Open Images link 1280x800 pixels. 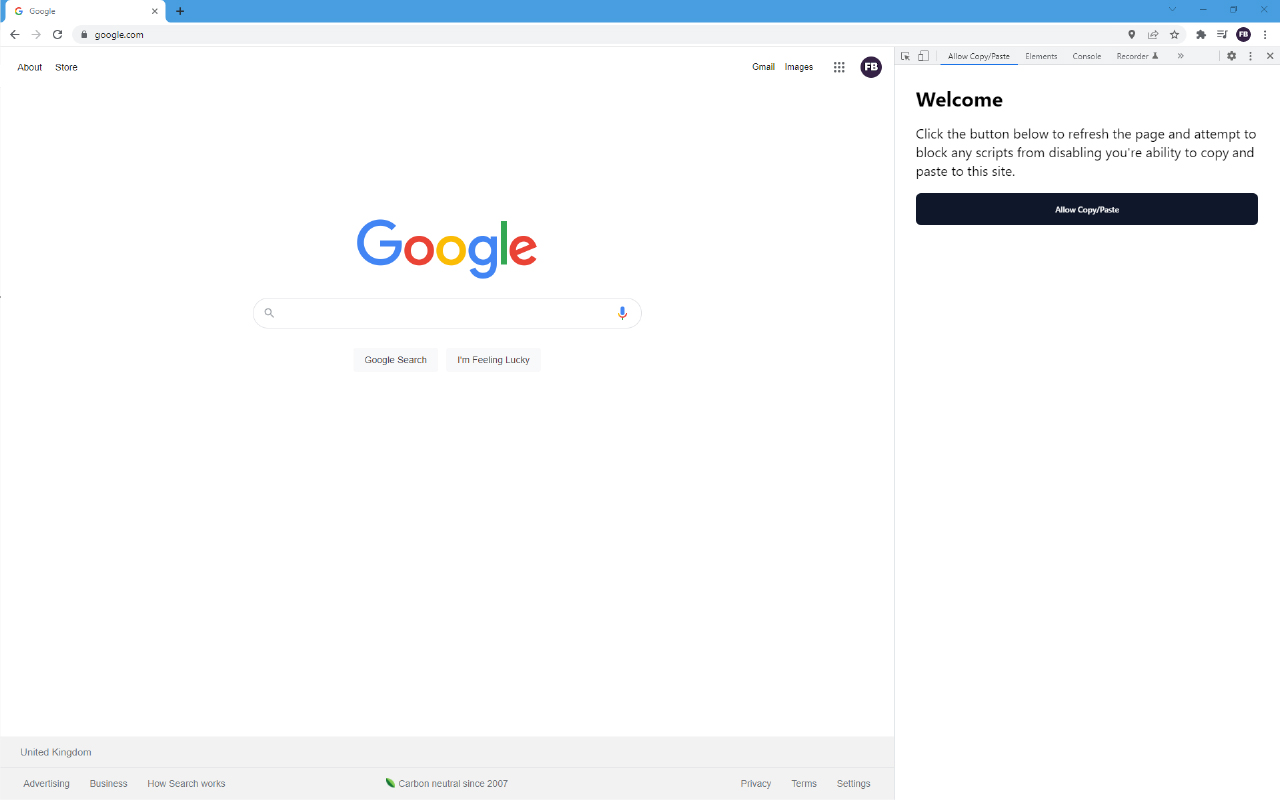coord(799,67)
